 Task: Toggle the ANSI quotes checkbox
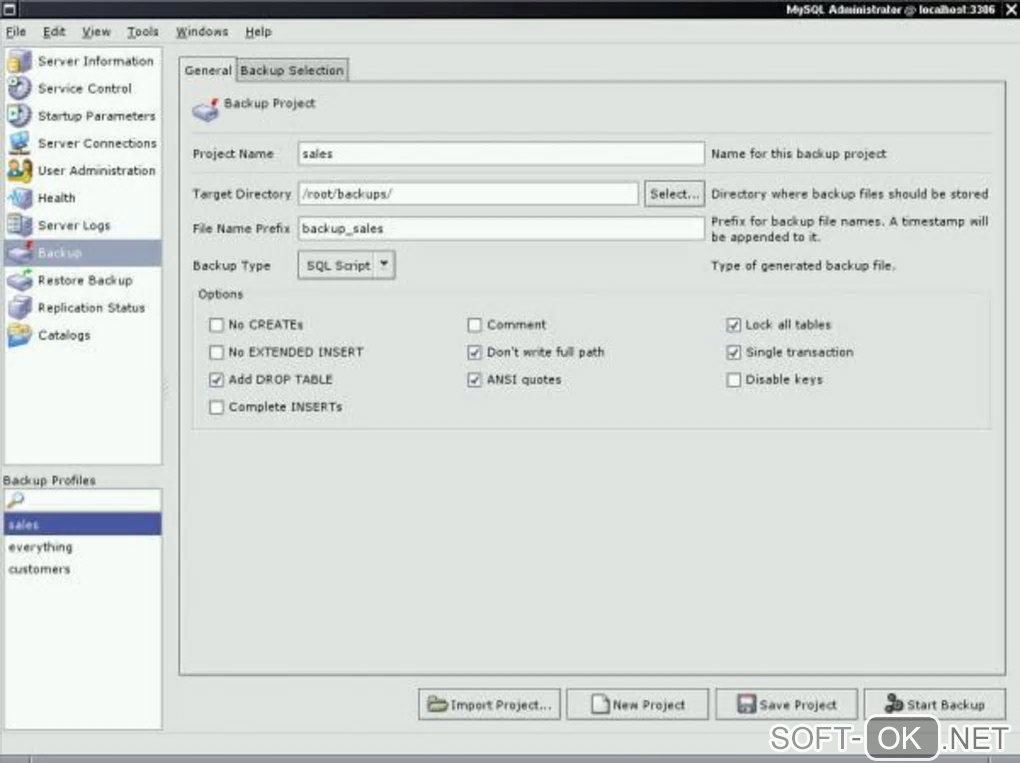[x=474, y=379]
